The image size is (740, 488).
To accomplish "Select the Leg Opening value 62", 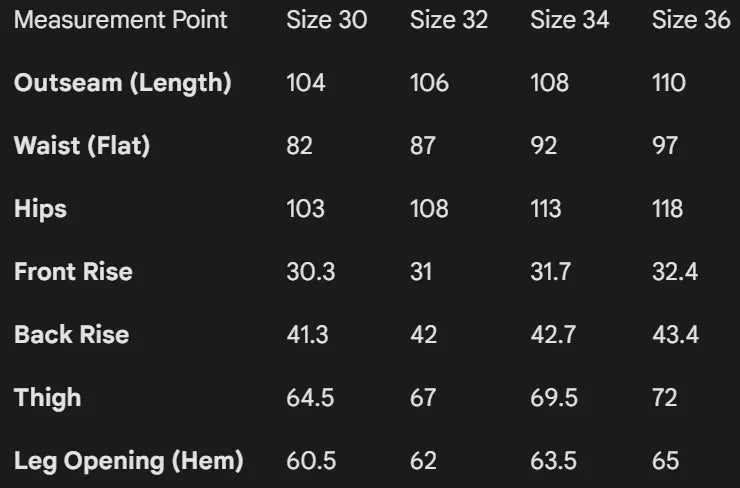I will pyautogui.click(x=423, y=461).
